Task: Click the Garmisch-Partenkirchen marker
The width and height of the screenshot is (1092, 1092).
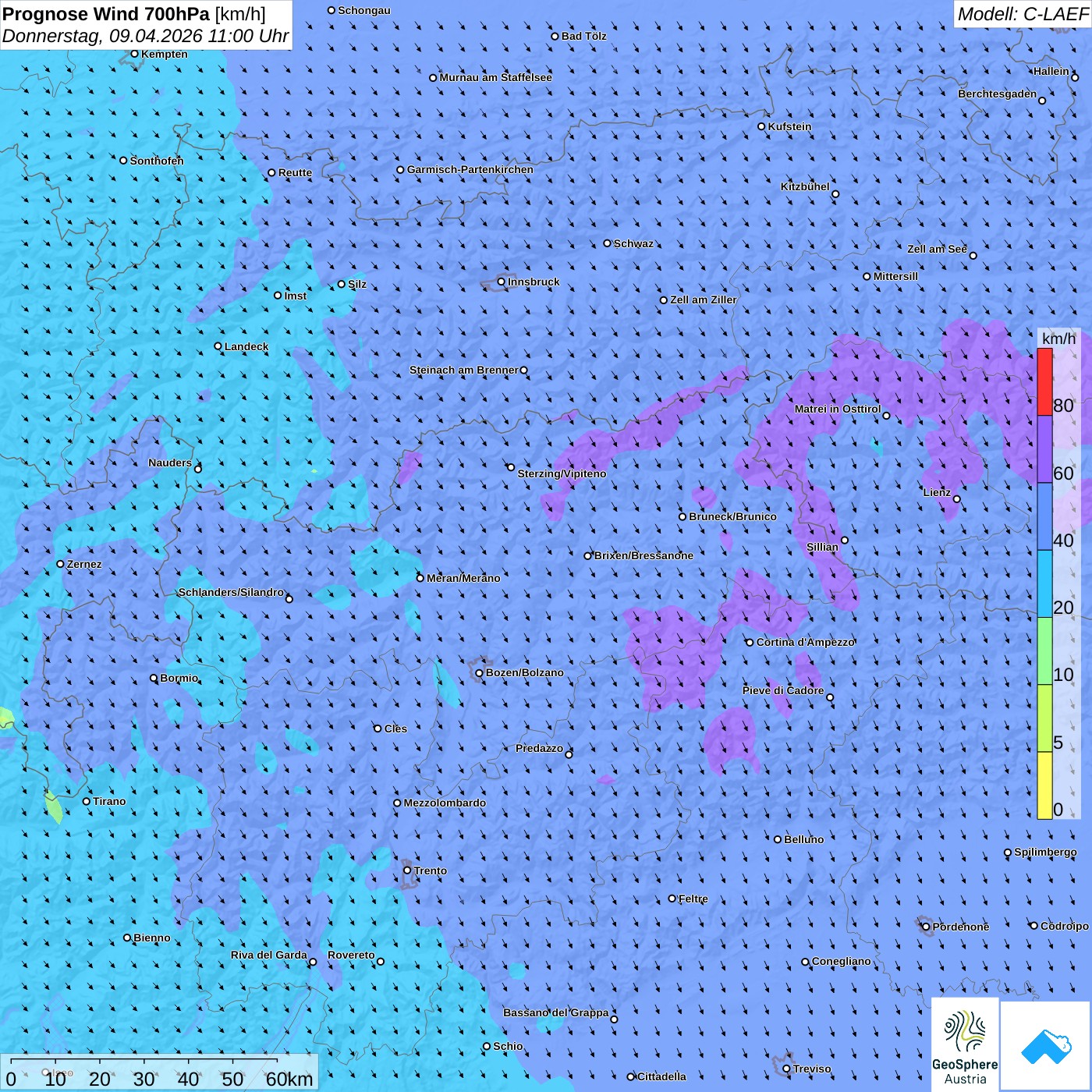Action: (401, 169)
